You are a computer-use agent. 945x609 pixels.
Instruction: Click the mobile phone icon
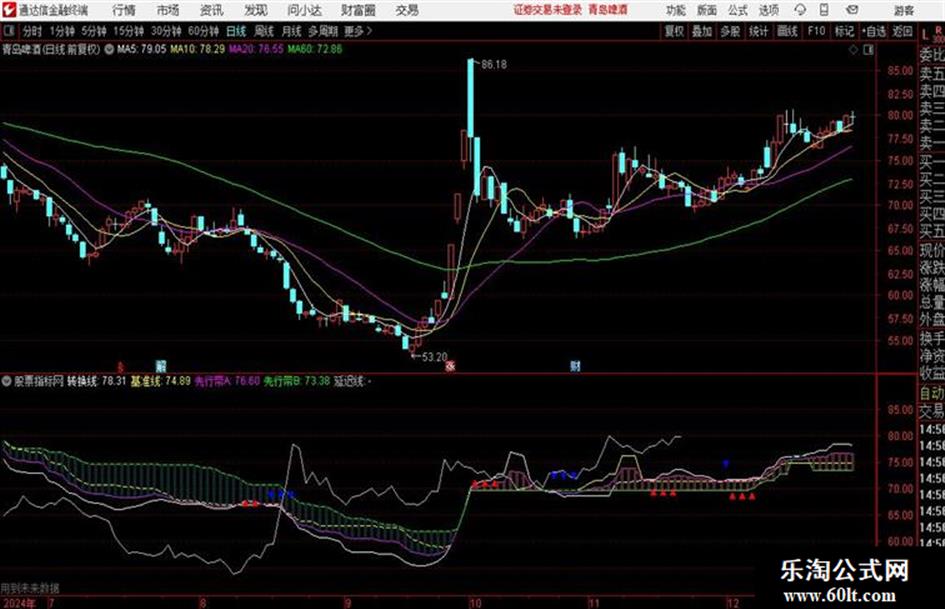pos(824,10)
